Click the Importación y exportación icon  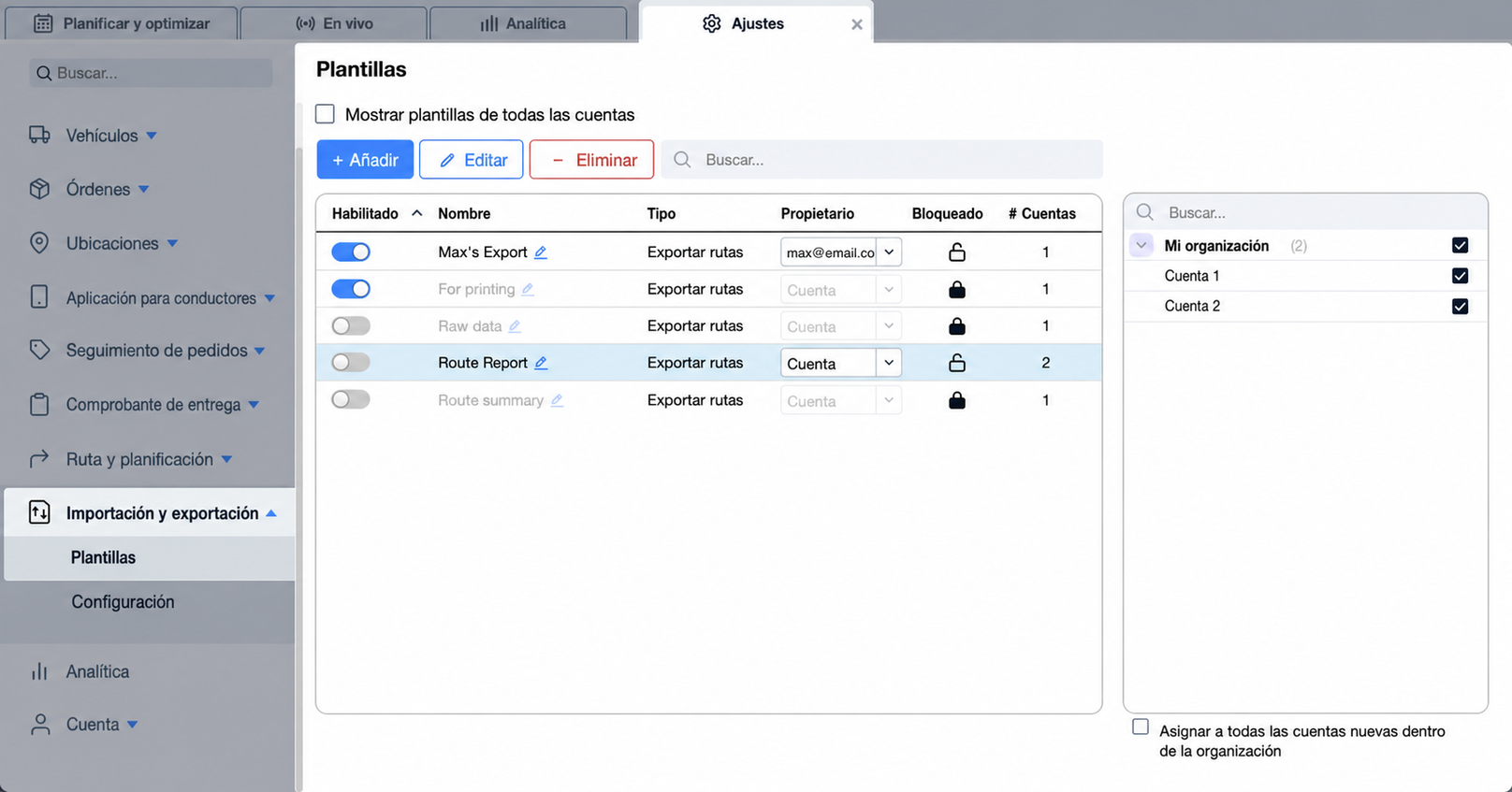39,512
